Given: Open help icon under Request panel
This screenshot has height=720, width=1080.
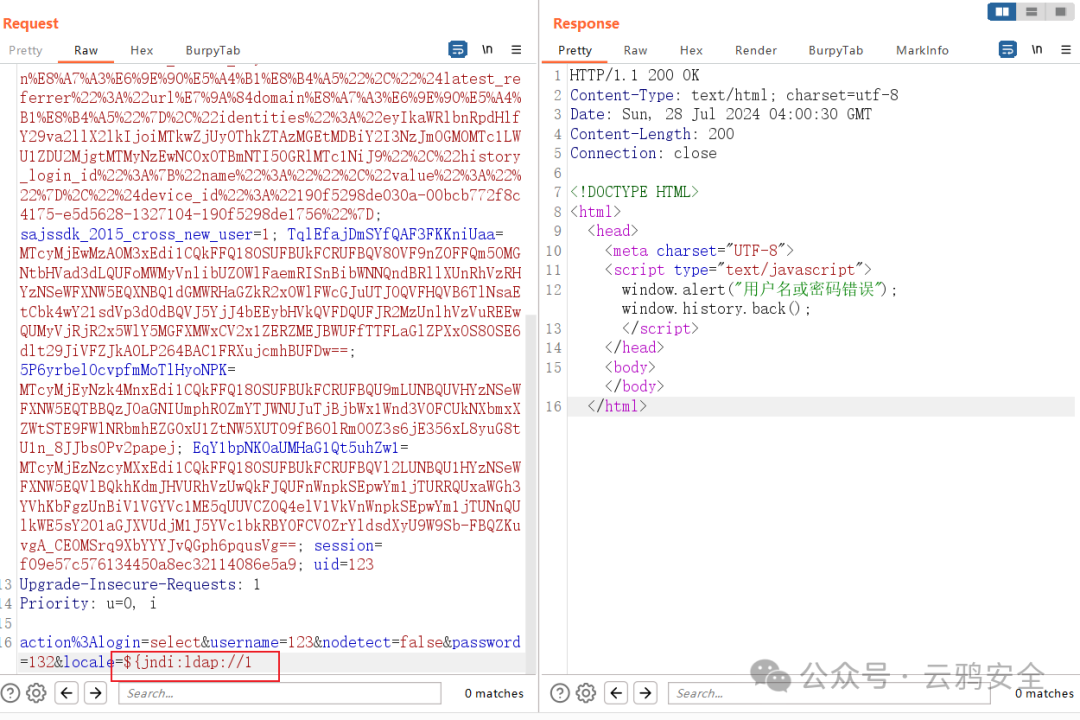Looking at the screenshot, I should click(10, 693).
